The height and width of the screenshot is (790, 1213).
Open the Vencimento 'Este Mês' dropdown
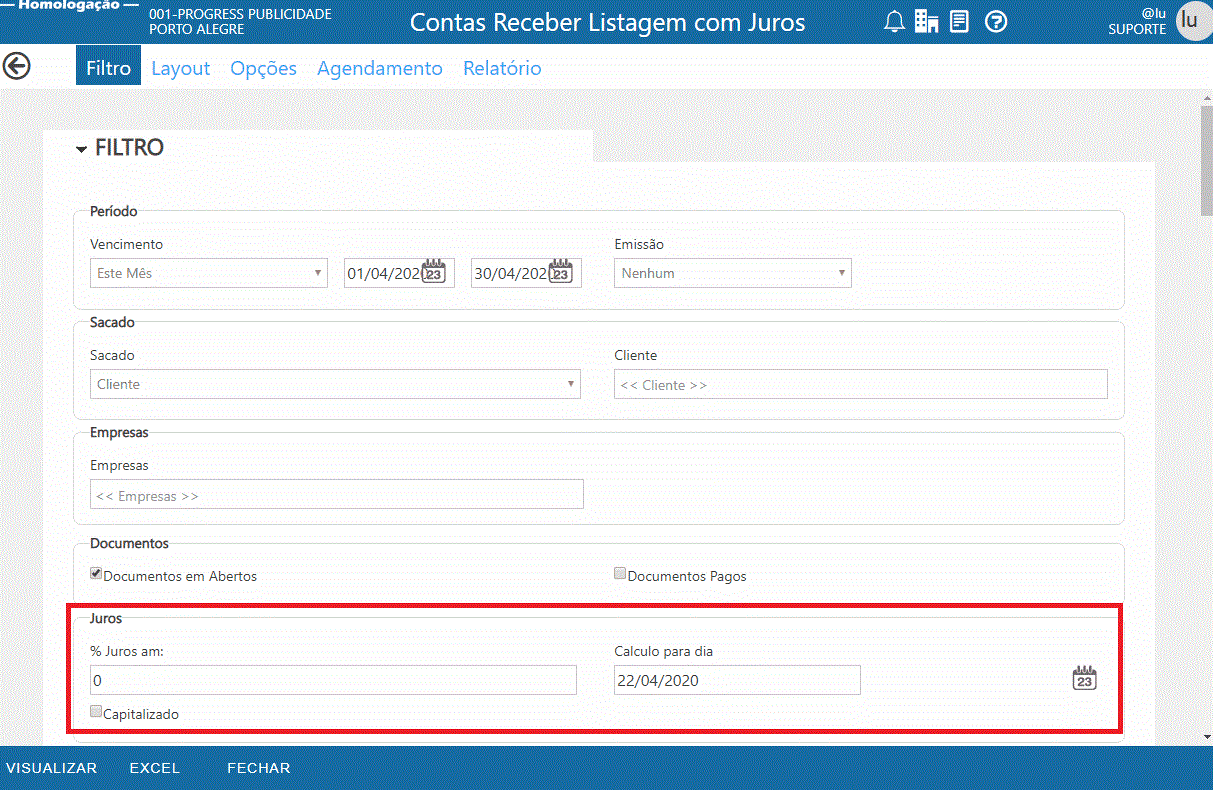click(x=209, y=273)
